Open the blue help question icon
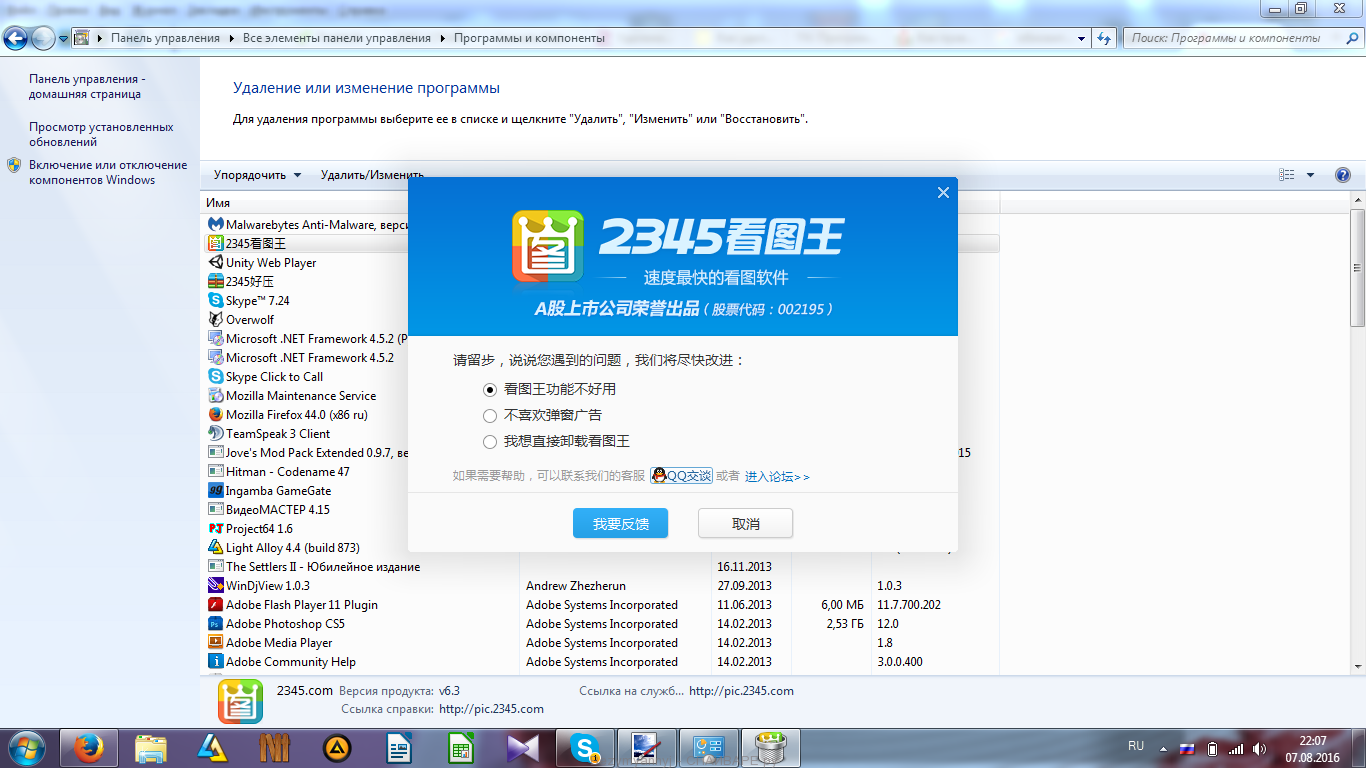Image resolution: width=1366 pixels, height=768 pixels. click(x=1343, y=175)
